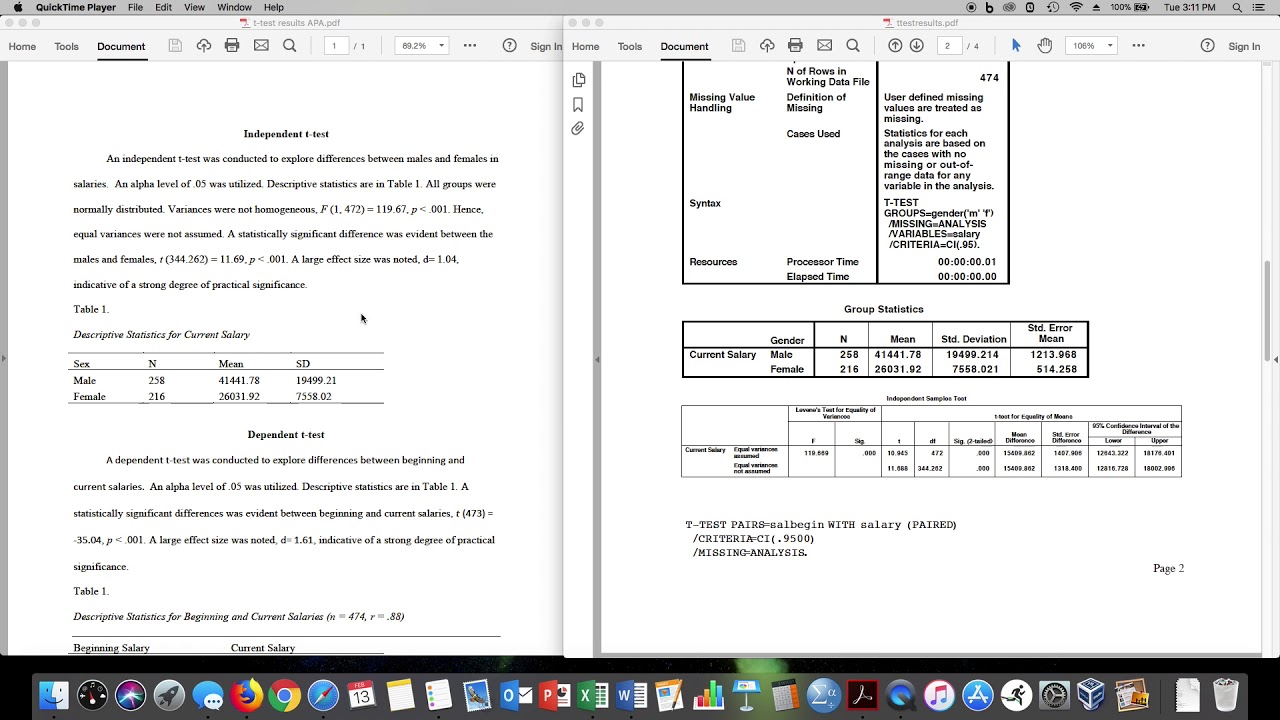Click 'Dependent t-test' heading in APA document
The image size is (1280, 720).
point(286,434)
